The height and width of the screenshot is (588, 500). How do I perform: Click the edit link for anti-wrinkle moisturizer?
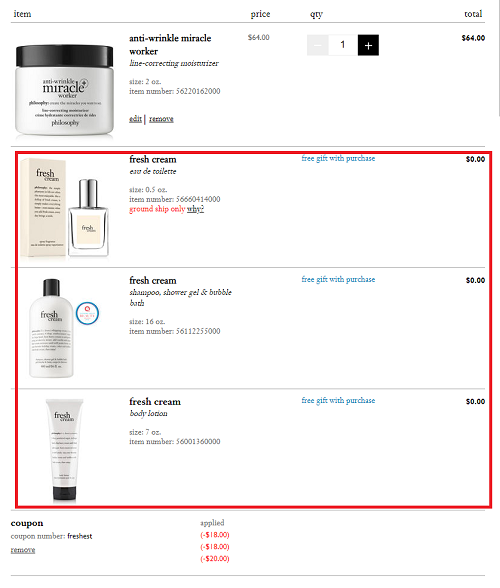click(x=135, y=119)
